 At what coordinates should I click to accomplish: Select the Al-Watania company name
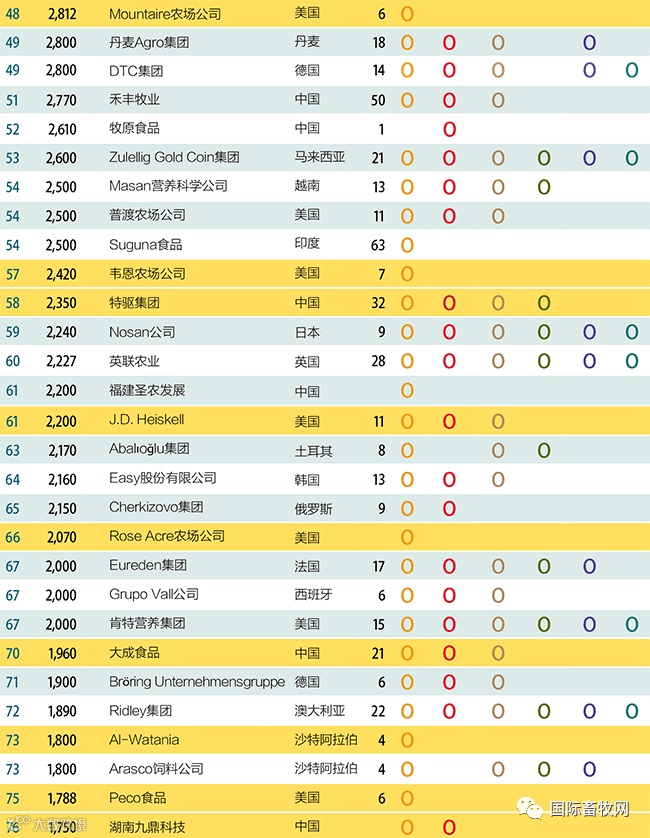click(x=144, y=740)
